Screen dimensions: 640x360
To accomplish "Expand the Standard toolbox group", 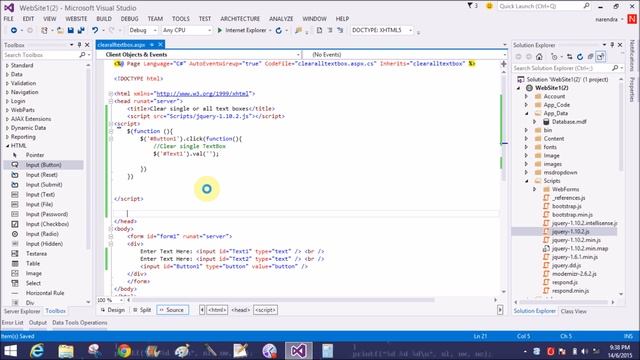I will (7, 65).
